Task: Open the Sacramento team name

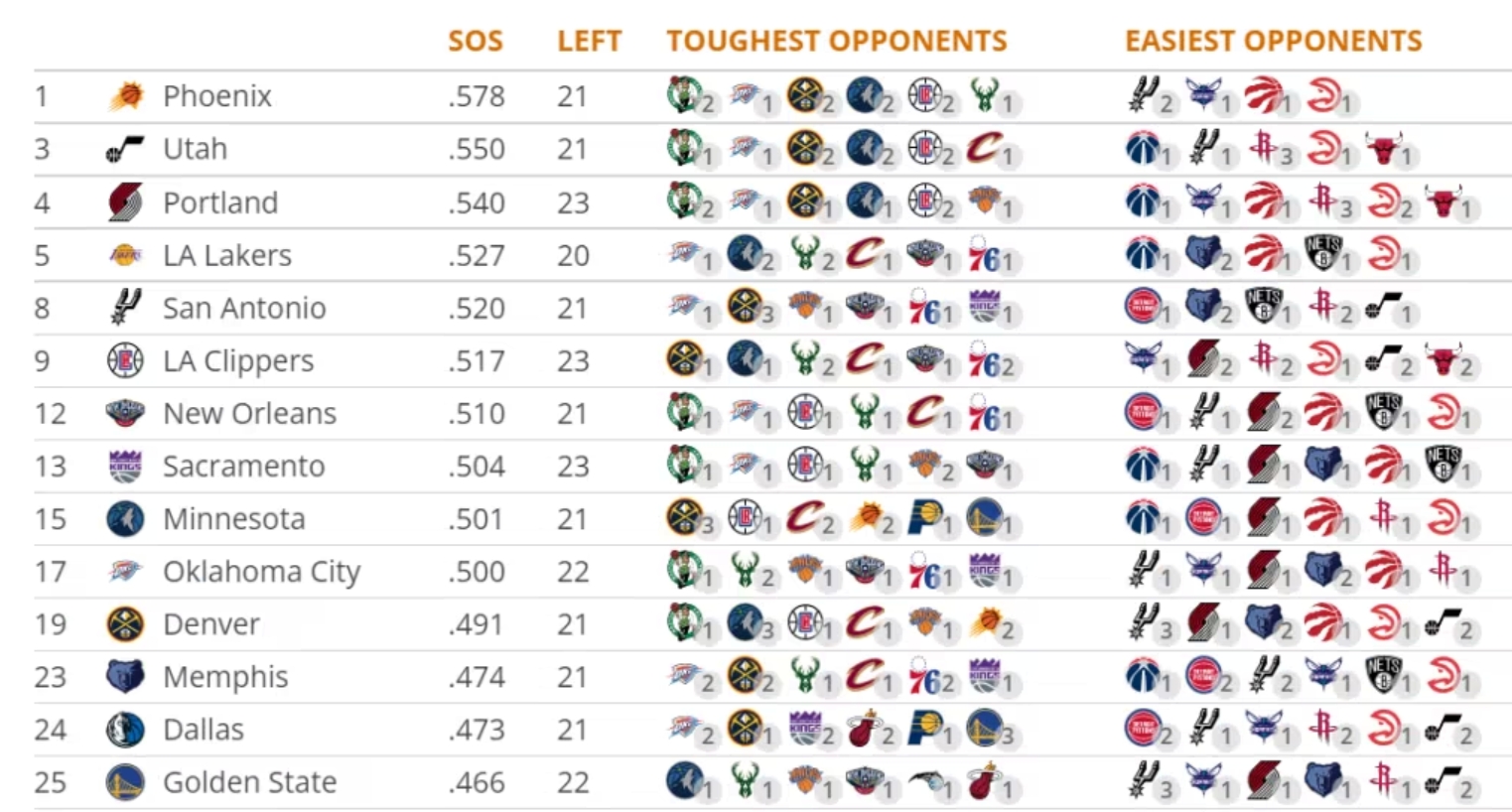Action: click(x=243, y=467)
